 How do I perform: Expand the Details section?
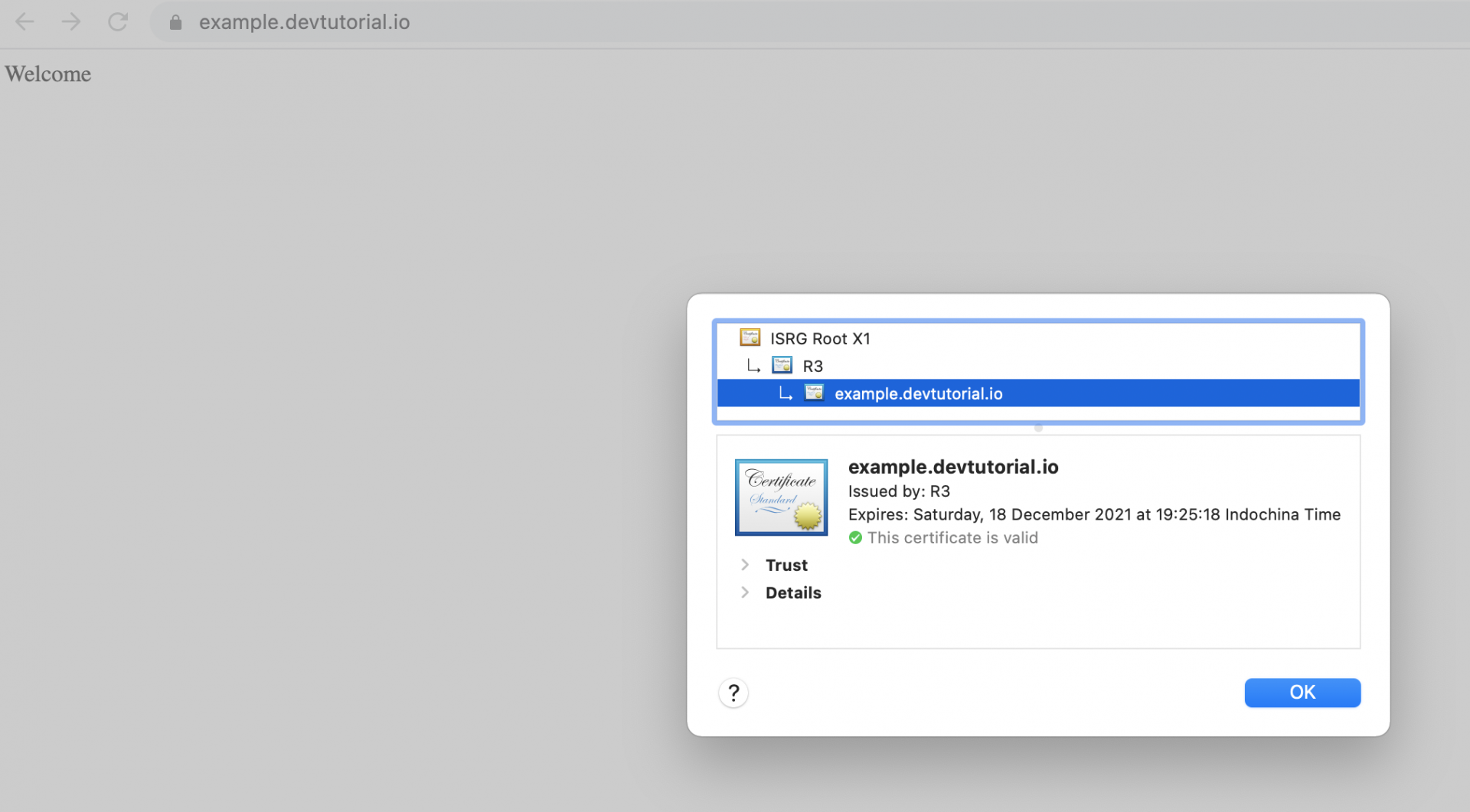[x=745, y=592]
